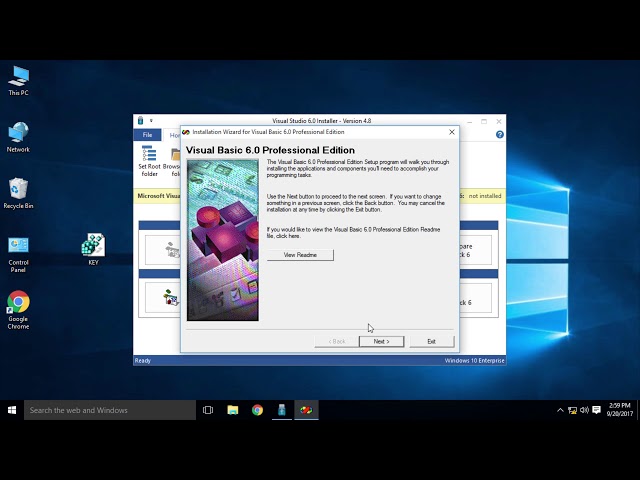Viewport: 640px width, 480px height.
Task: Maximize the Visual Studio 6.0 Installer window
Action: pos(484,121)
